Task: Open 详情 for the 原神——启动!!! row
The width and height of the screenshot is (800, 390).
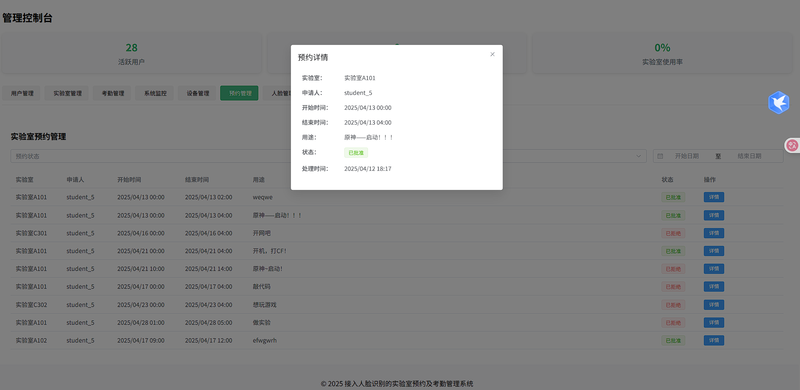Action: (x=714, y=215)
